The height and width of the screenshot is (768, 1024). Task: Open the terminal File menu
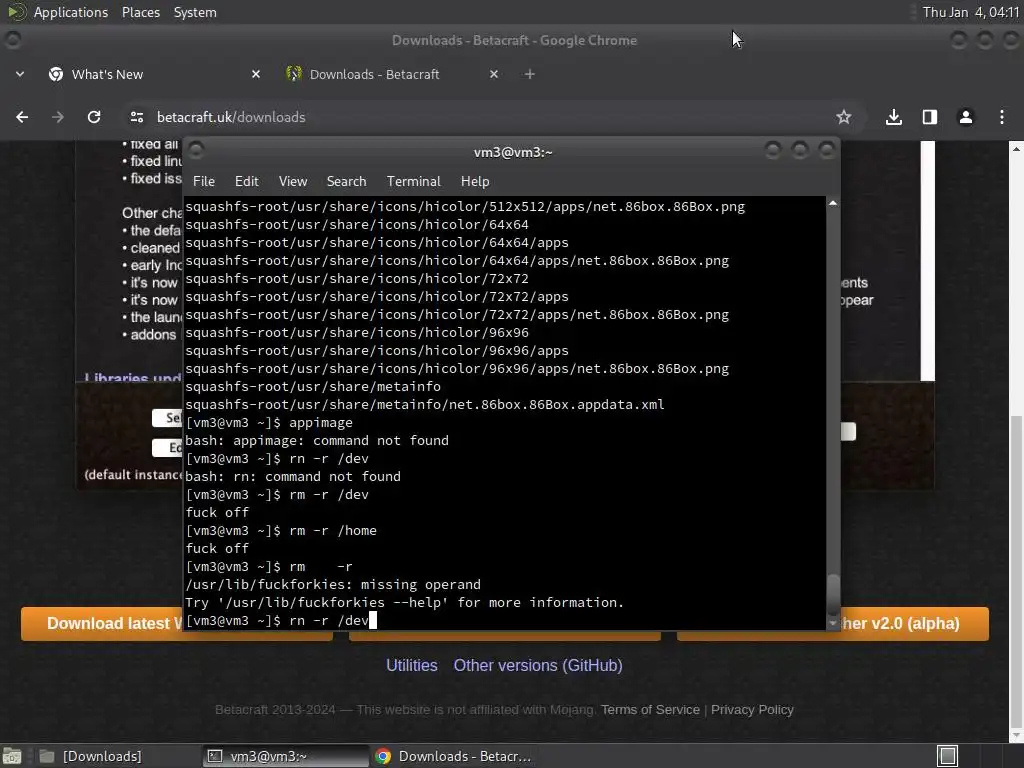[204, 182]
